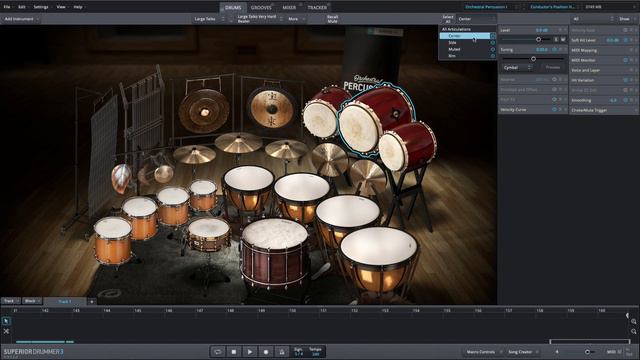Open the Settings menu
Screen dimensions: 640x360
[x=41, y=7]
